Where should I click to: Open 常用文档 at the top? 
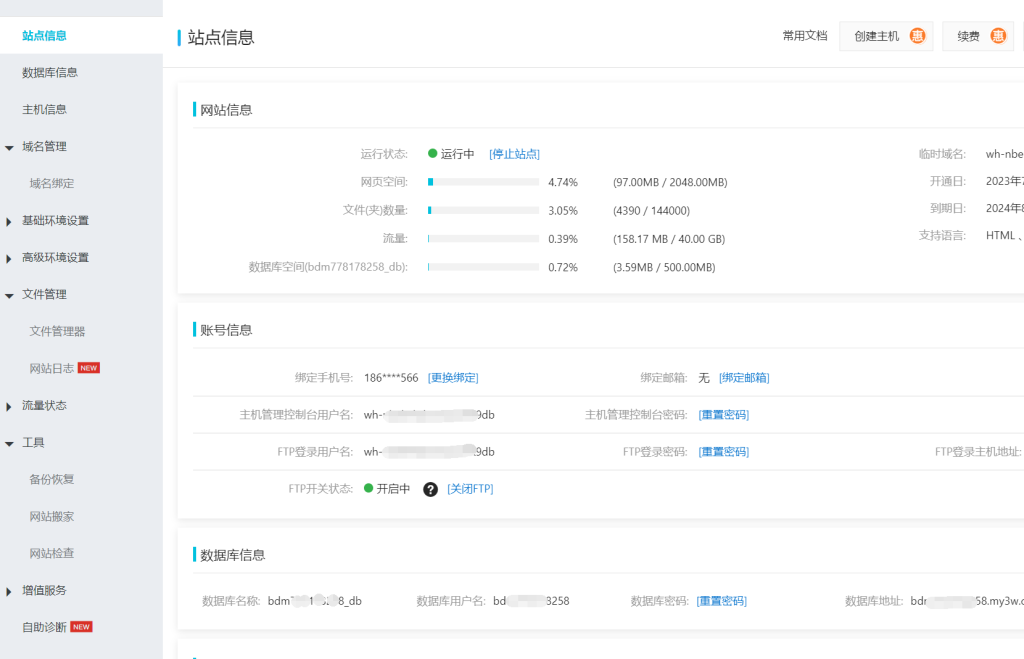pos(805,36)
